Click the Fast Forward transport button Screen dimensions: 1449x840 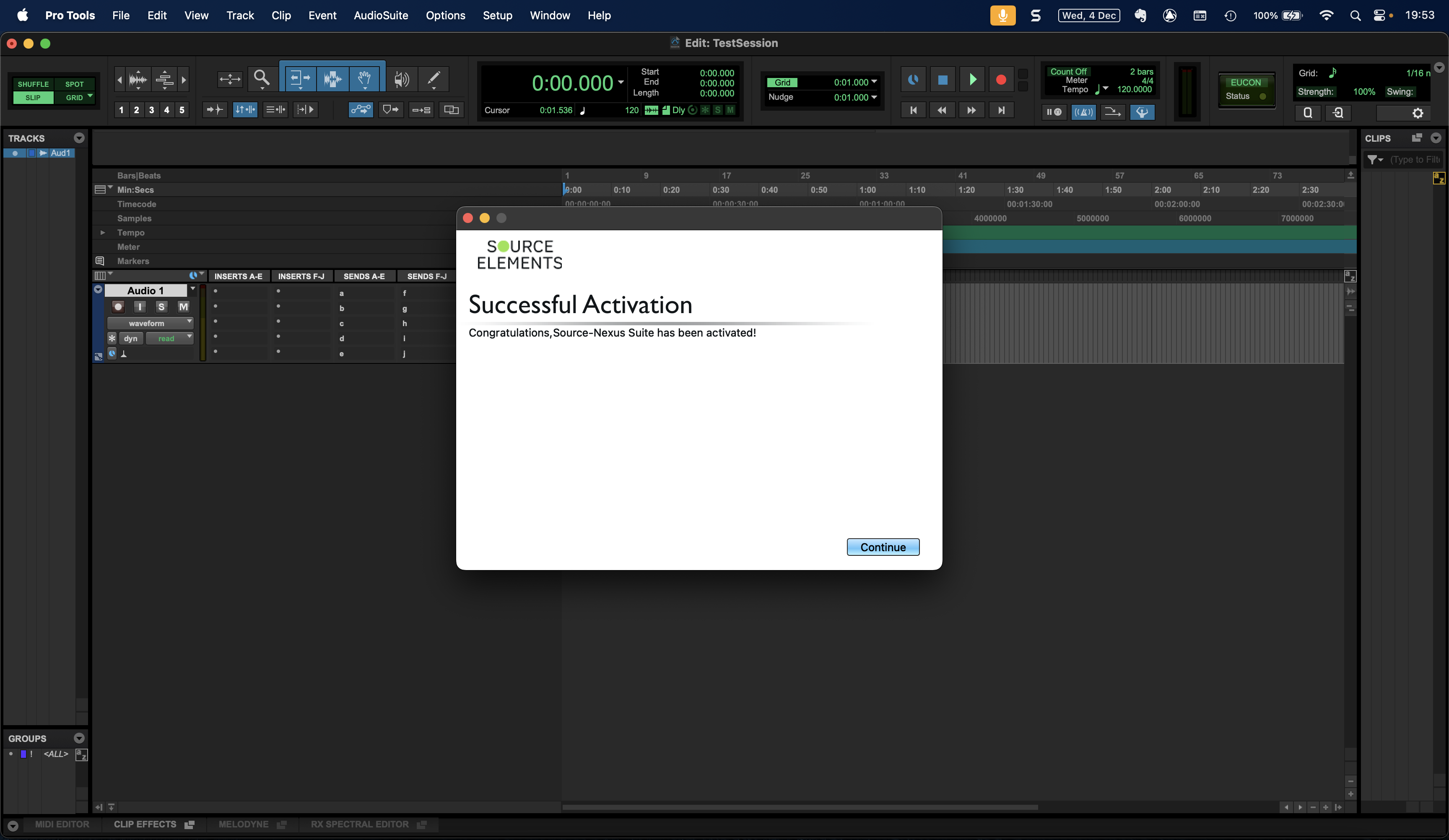(x=971, y=110)
